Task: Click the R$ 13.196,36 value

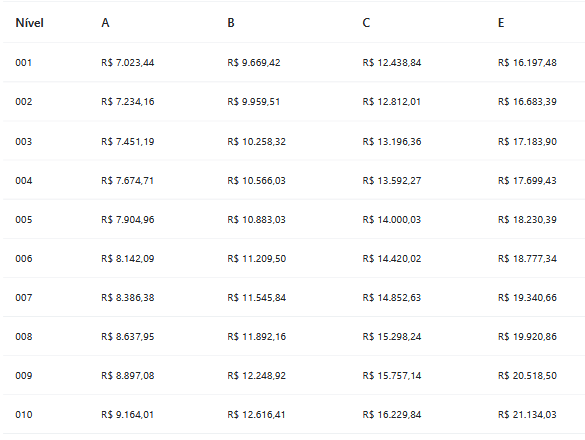Action: (x=392, y=142)
